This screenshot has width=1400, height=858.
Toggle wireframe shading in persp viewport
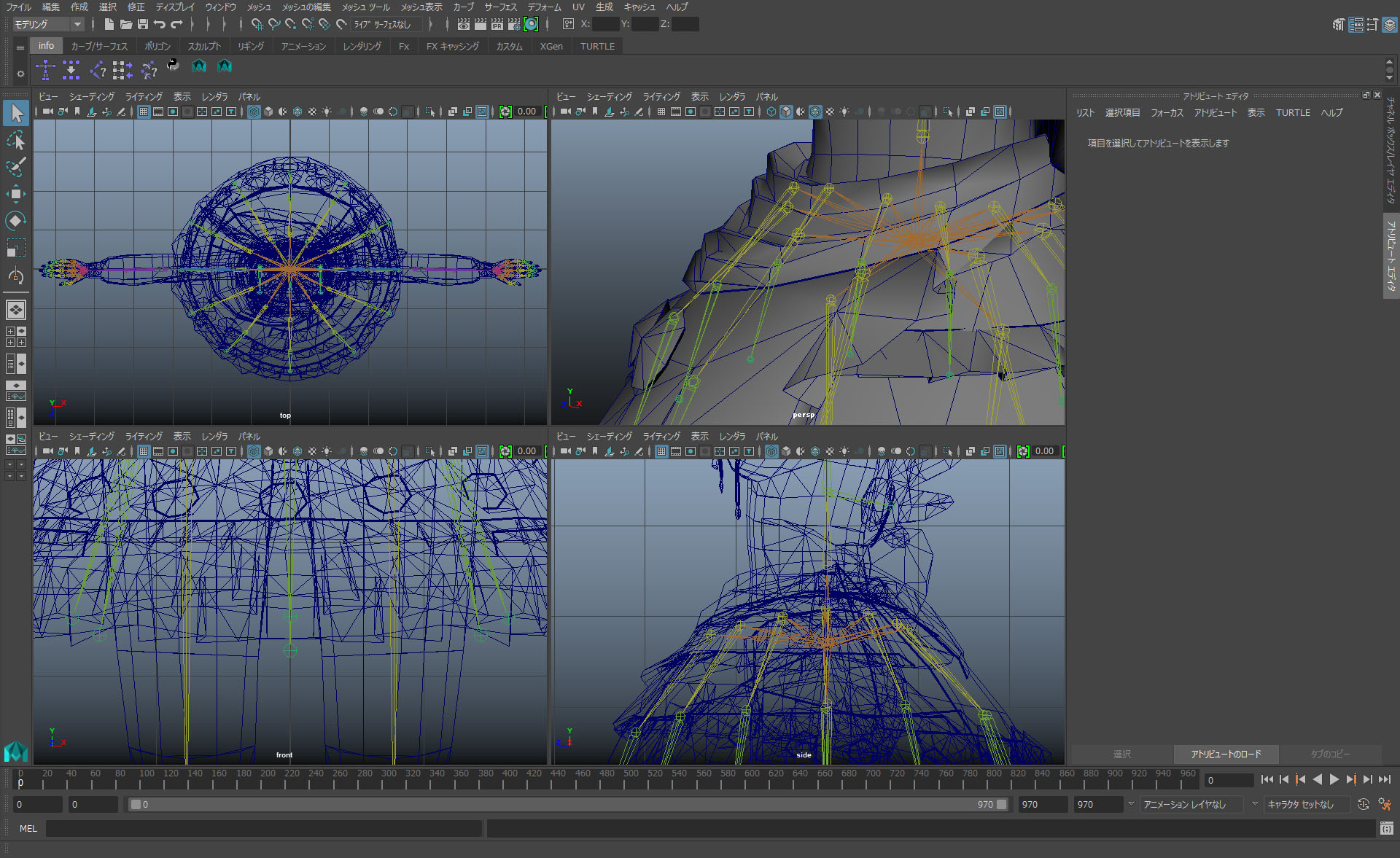click(x=771, y=112)
